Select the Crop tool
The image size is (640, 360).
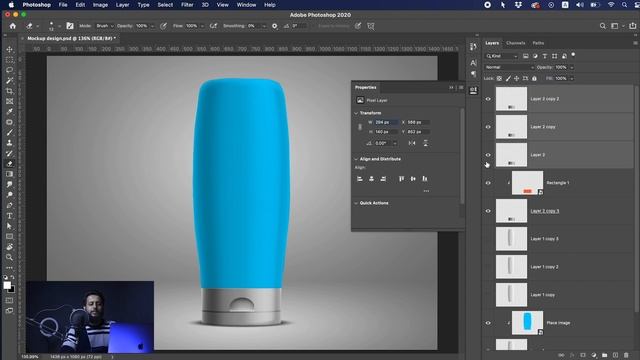click(x=9, y=91)
